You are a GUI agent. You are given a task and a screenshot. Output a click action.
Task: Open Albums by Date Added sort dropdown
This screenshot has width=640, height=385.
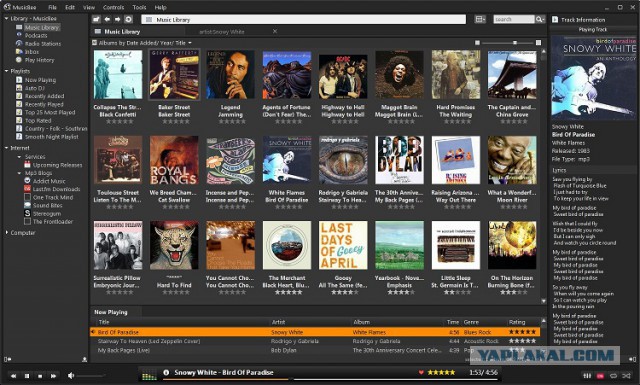145,43
